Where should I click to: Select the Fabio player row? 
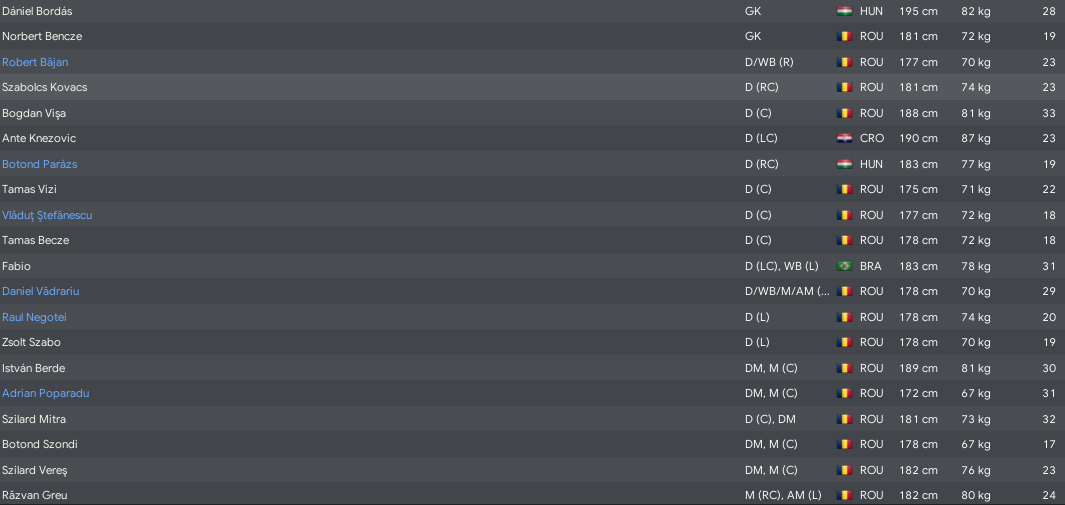tap(532, 266)
